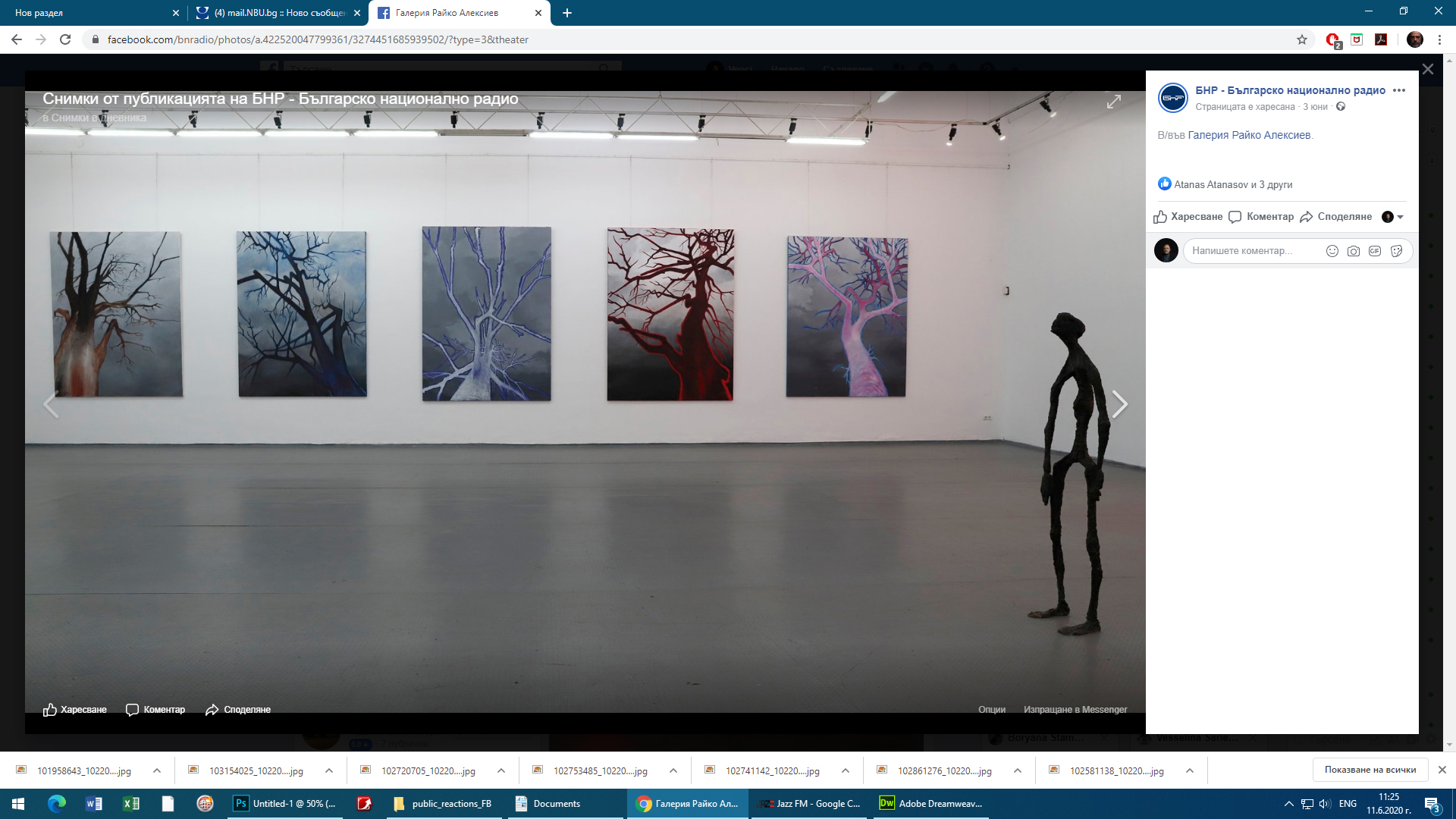Open volume control in system tray
This screenshot has height=819, width=1456.
(1325, 804)
